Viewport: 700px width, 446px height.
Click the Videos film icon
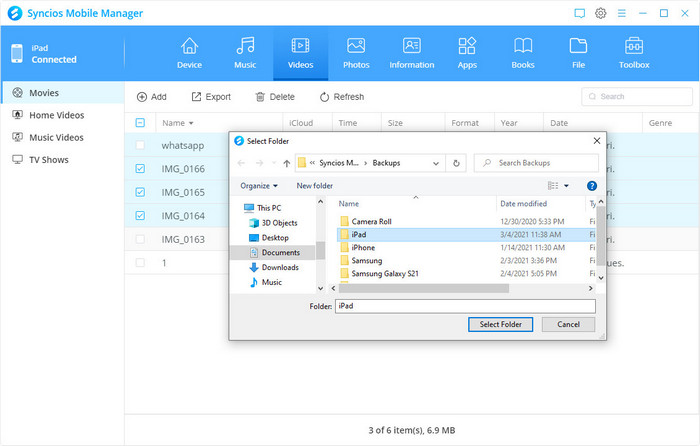300,46
